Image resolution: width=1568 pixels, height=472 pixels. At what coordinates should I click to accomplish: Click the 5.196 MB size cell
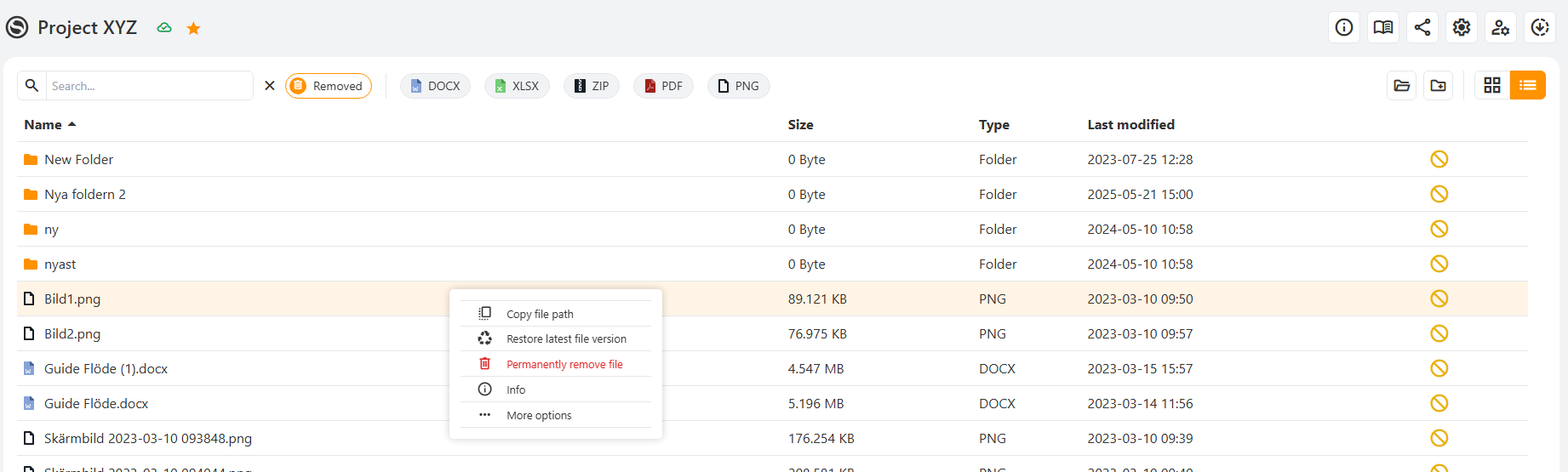coord(815,403)
